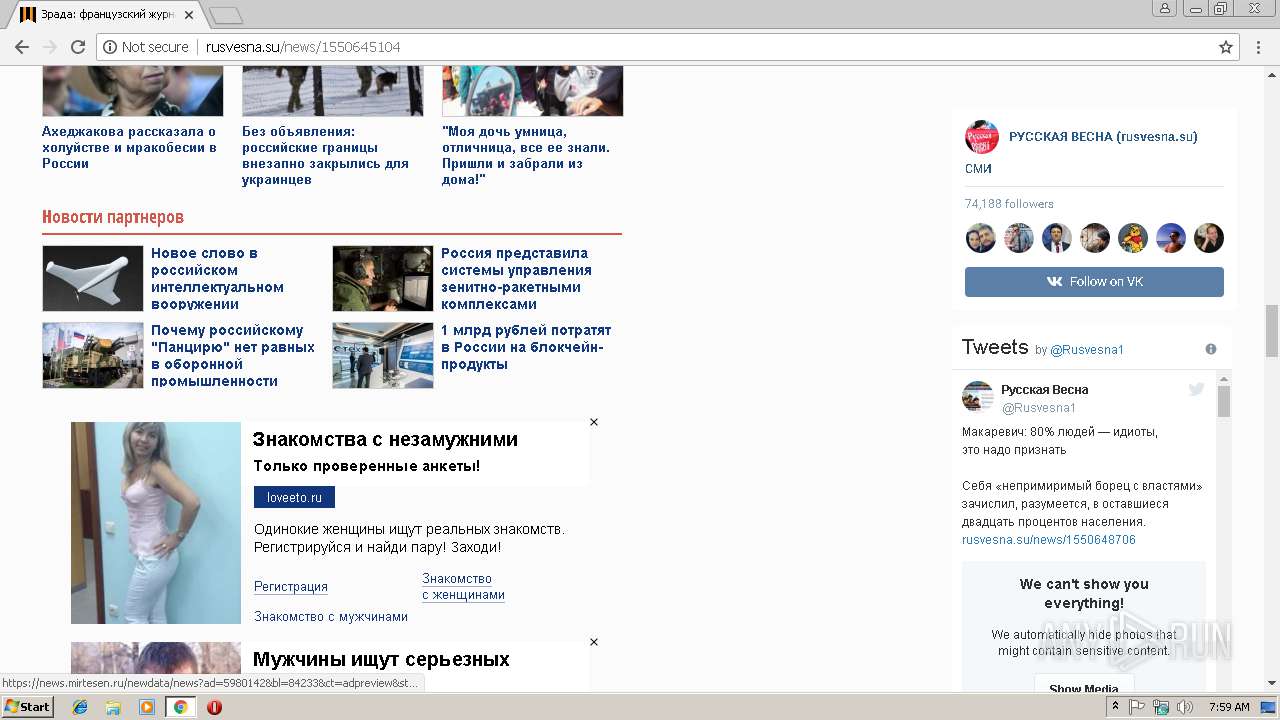Click the Pantsir vehicle thumbnail

tap(93, 355)
